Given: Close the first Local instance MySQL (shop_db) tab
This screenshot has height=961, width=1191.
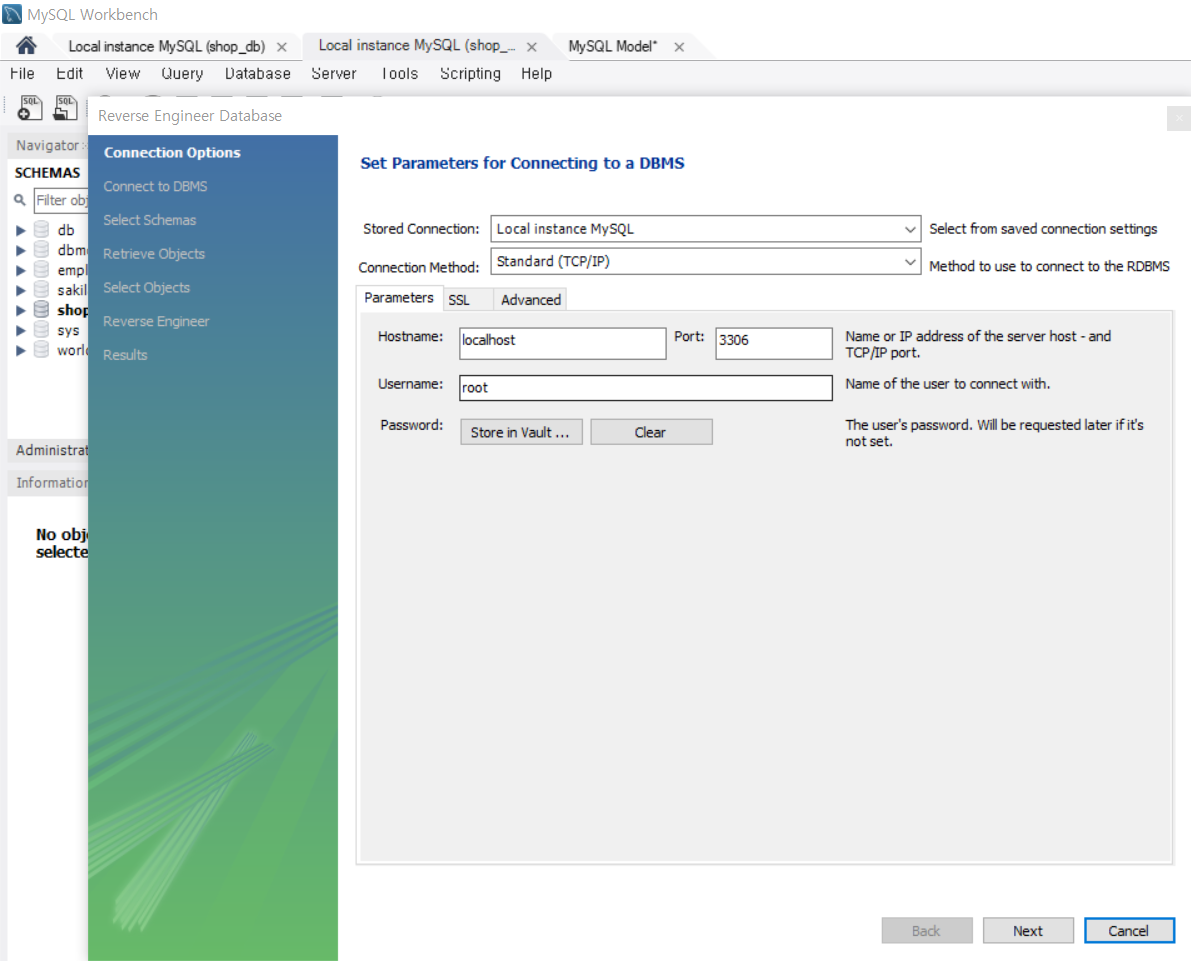Looking at the screenshot, I should coord(282,47).
